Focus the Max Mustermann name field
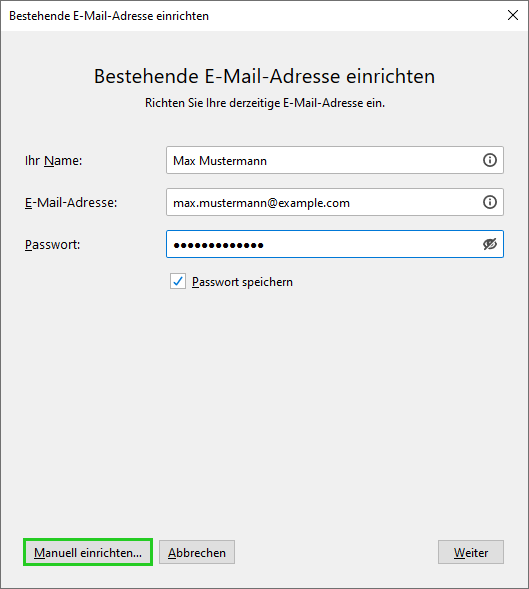The image size is (529, 589). (x=335, y=160)
